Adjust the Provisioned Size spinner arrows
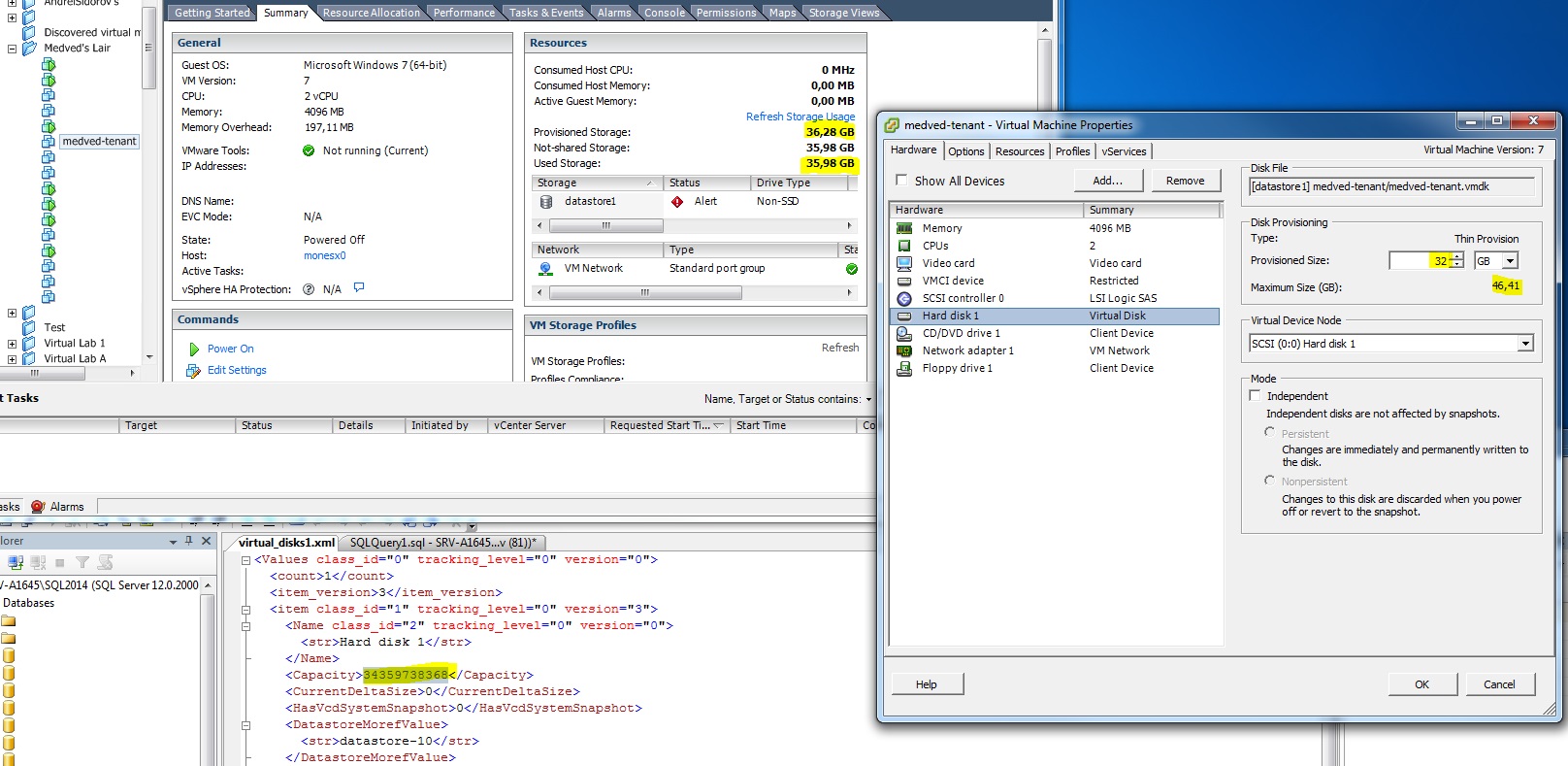1568x766 pixels. [x=1456, y=260]
